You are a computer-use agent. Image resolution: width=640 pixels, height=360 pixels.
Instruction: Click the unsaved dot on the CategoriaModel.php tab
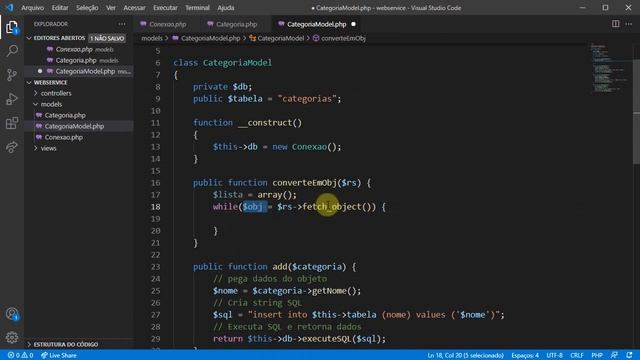coord(353,24)
